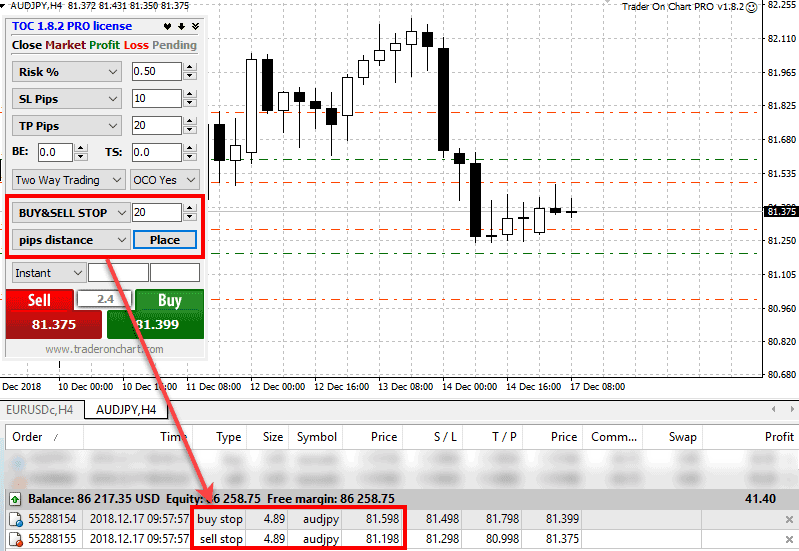
Task: Decrease SL Pips value
Action: (190, 103)
